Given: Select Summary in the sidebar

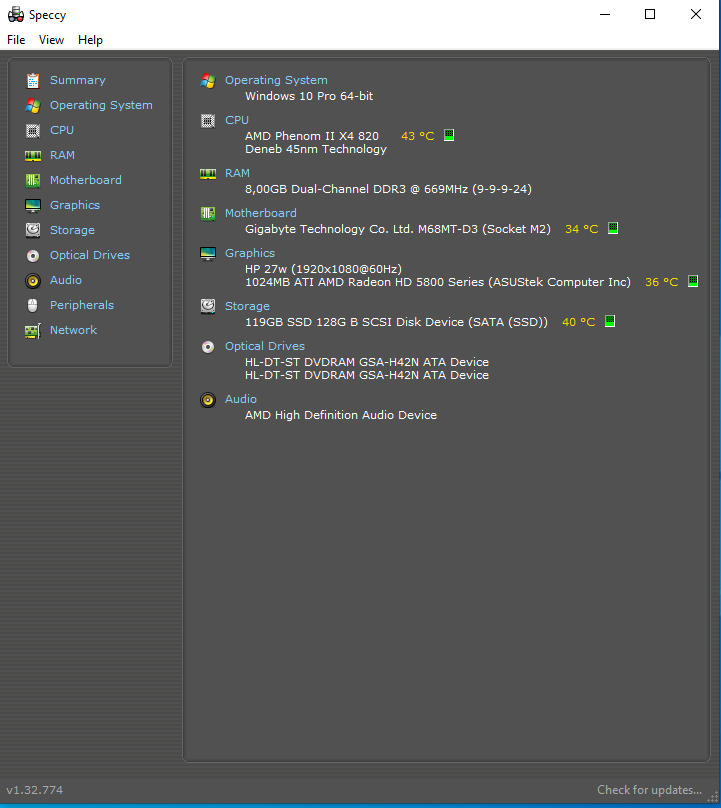Looking at the screenshot, I should point(78,80).
